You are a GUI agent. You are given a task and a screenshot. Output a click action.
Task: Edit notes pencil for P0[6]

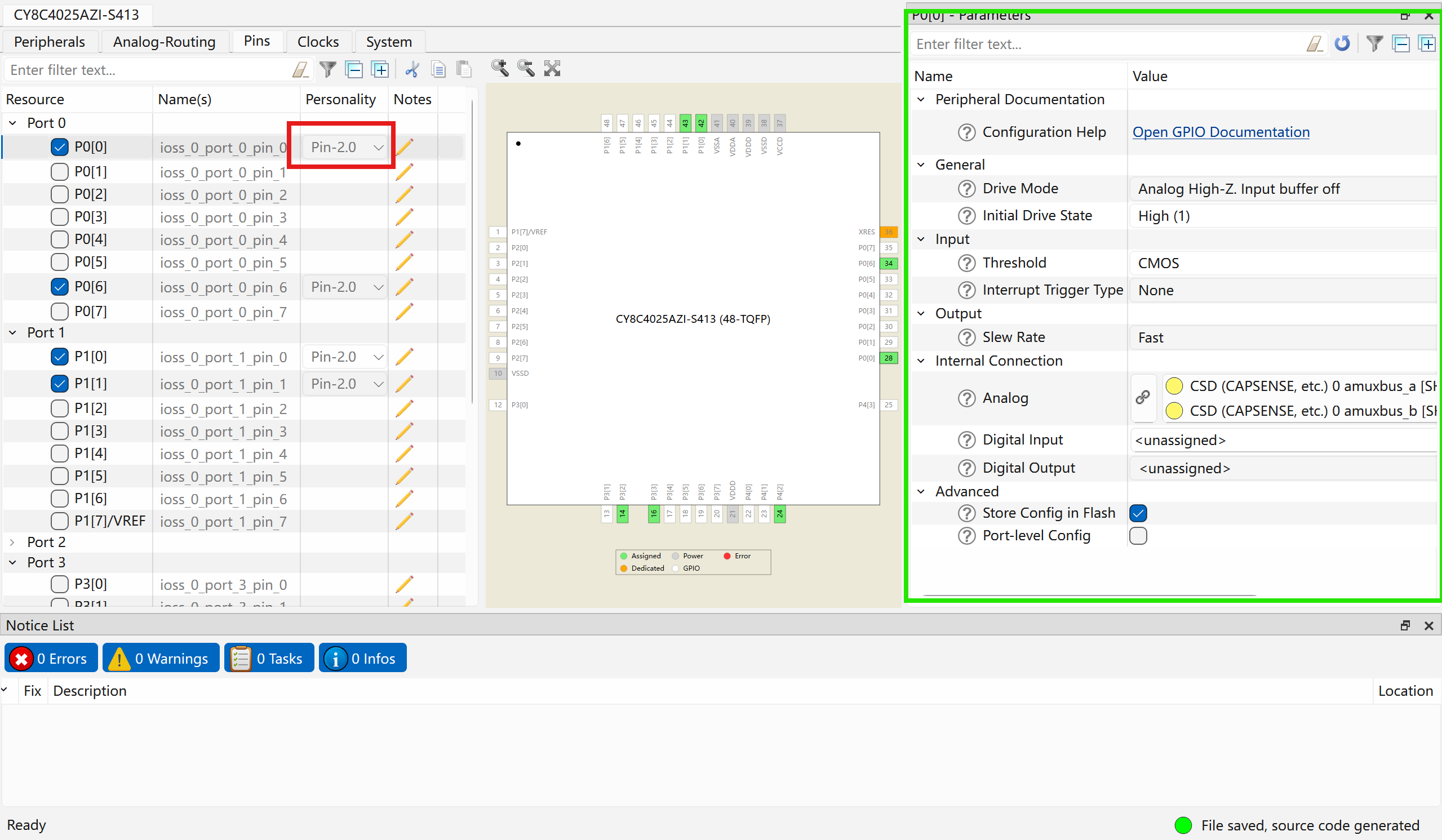(405, 287)
